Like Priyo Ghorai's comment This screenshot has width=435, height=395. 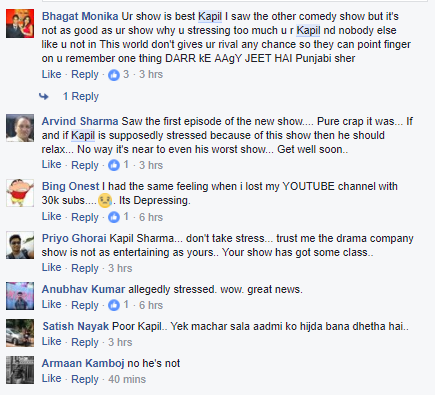point(51,268)
